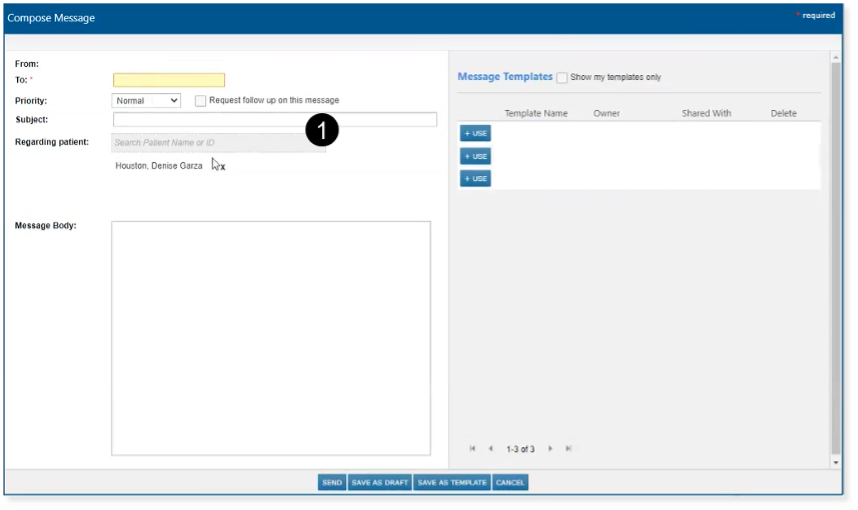858x510 pixels.
Task: Jump to last templates page
Action: coord(568,449)
